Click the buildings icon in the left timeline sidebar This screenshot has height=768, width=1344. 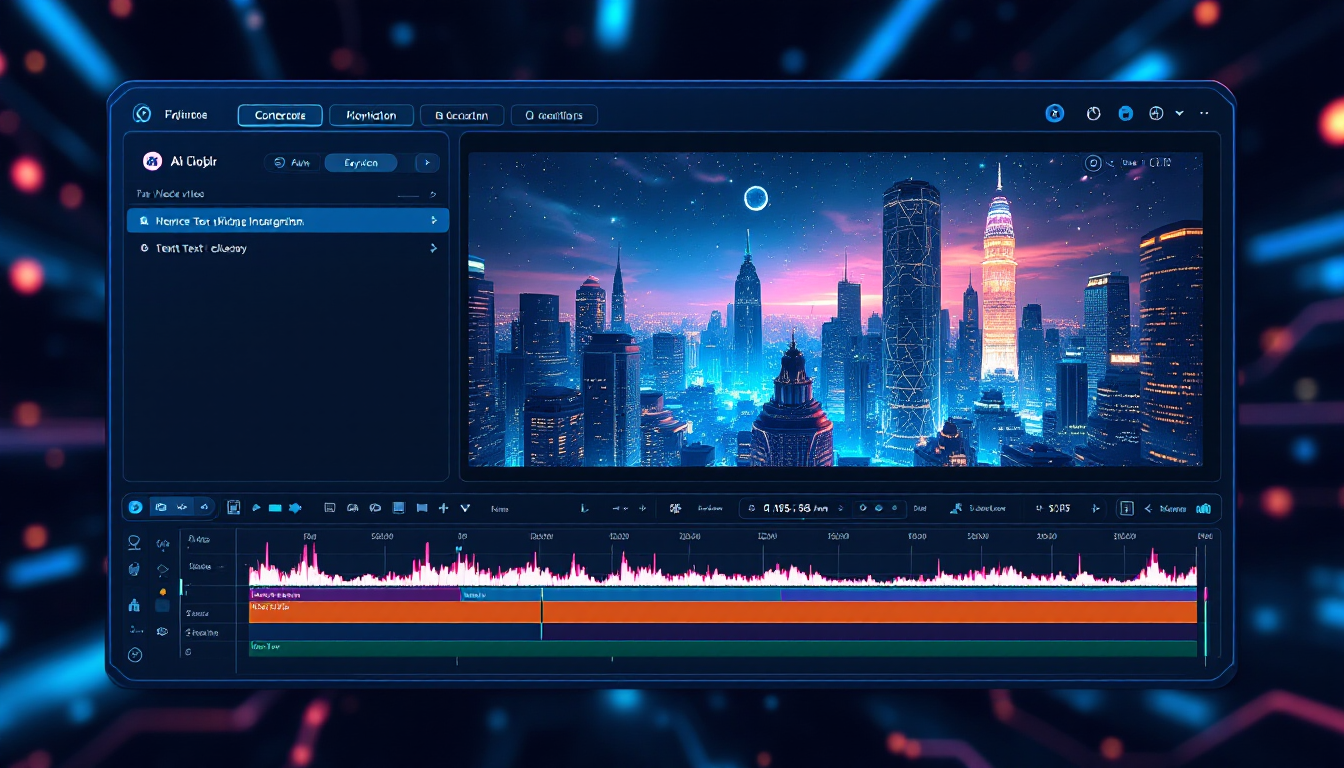pos(134,604)
